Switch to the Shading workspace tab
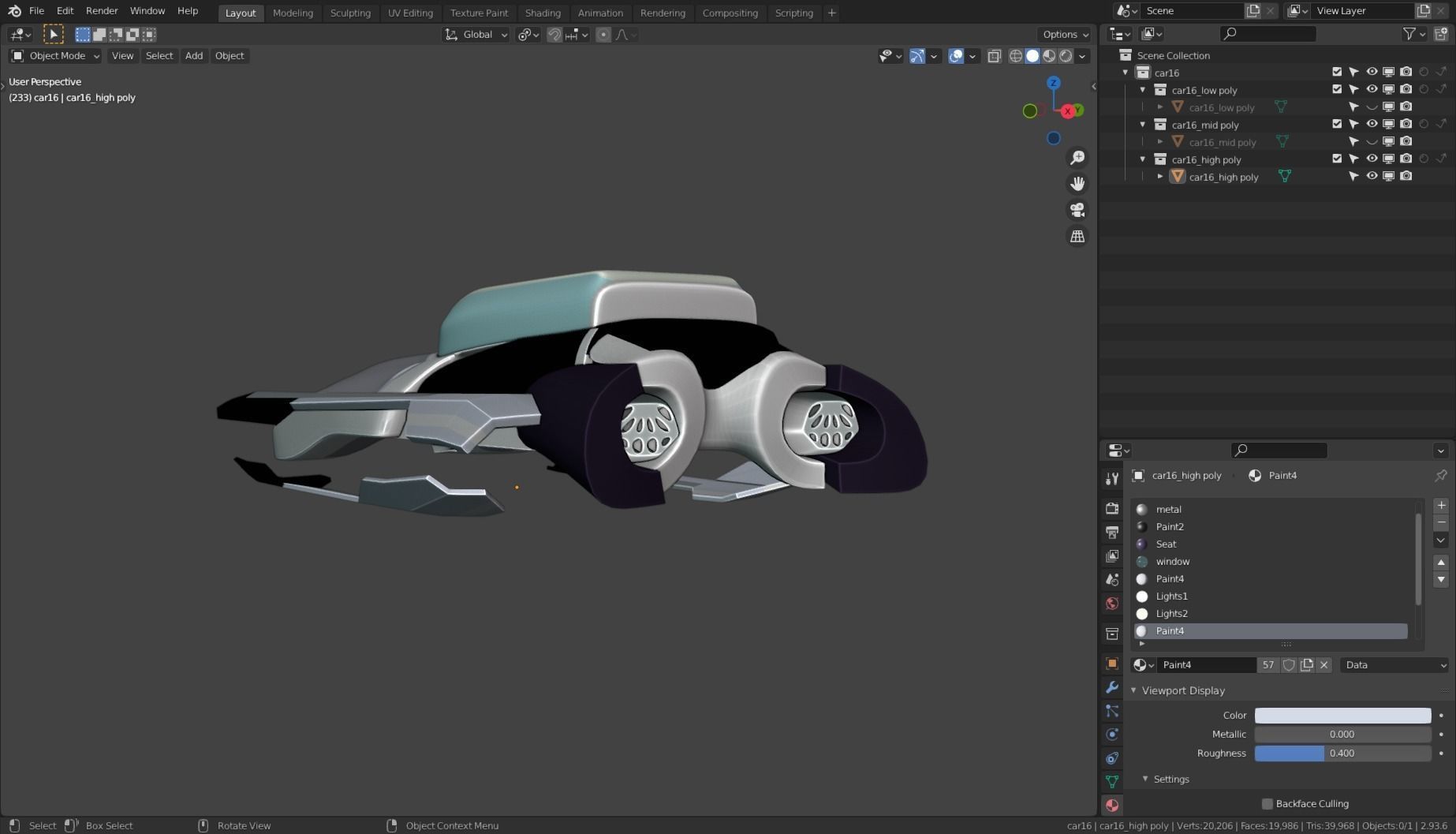Image resolution: width=1456 pixels, height=834 pixels. (543, 13)
